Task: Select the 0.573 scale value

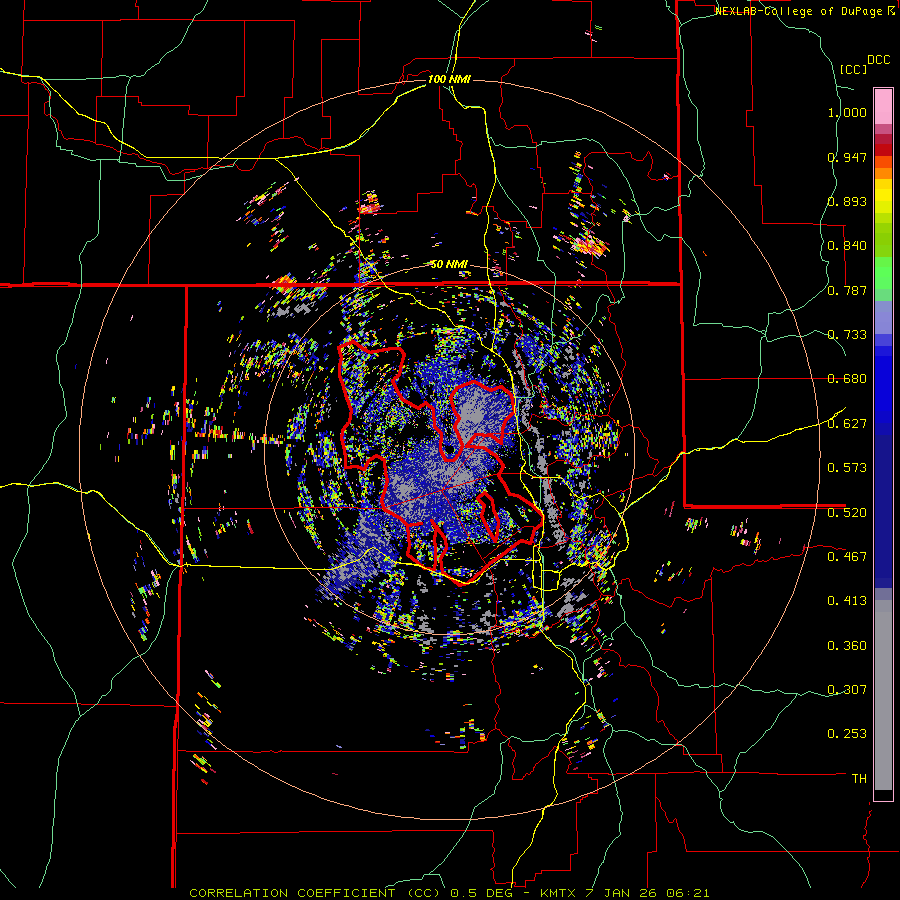Action: coord(847,468)
